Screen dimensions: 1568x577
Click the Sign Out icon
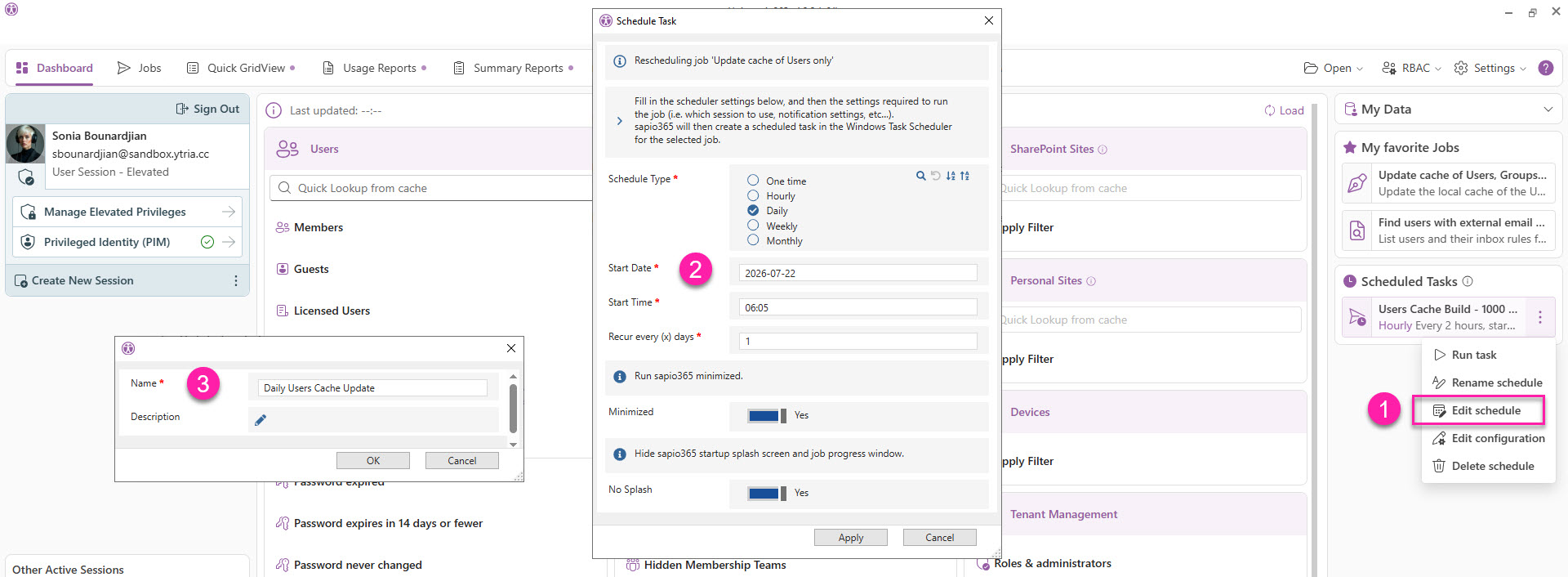click(x=182, y=109)
